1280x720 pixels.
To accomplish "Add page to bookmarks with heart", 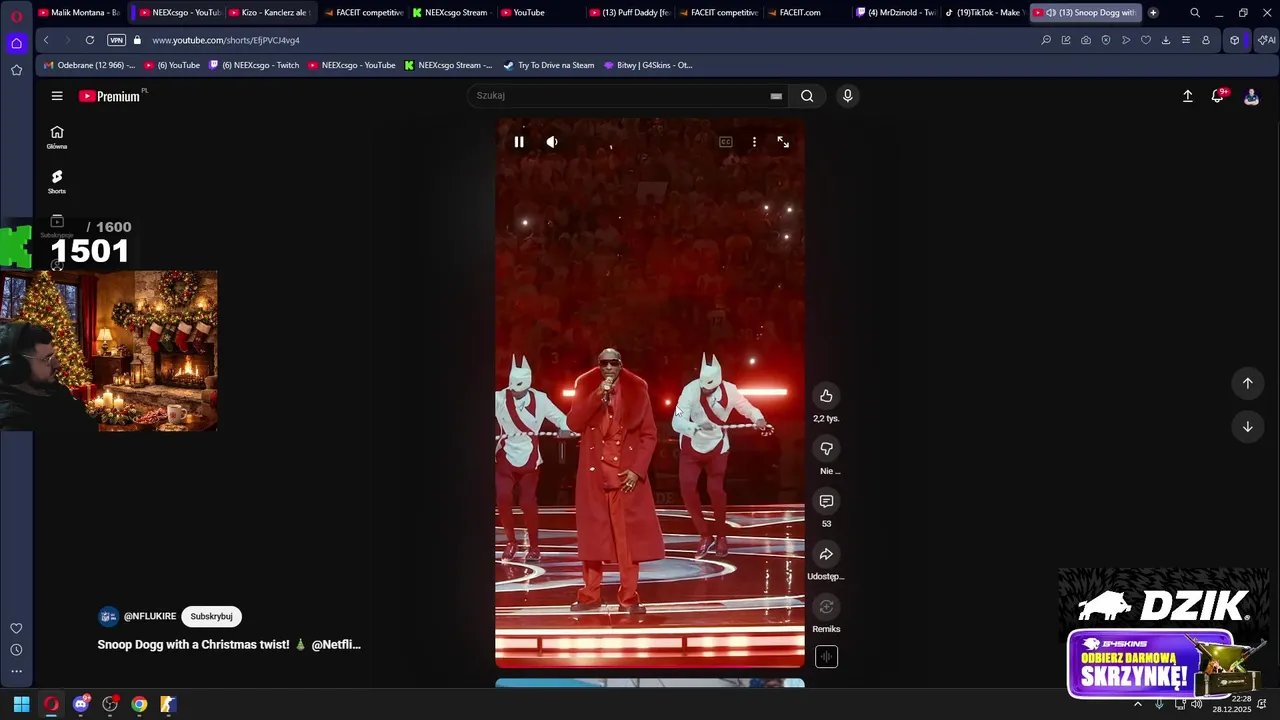I will (1146, 40).
